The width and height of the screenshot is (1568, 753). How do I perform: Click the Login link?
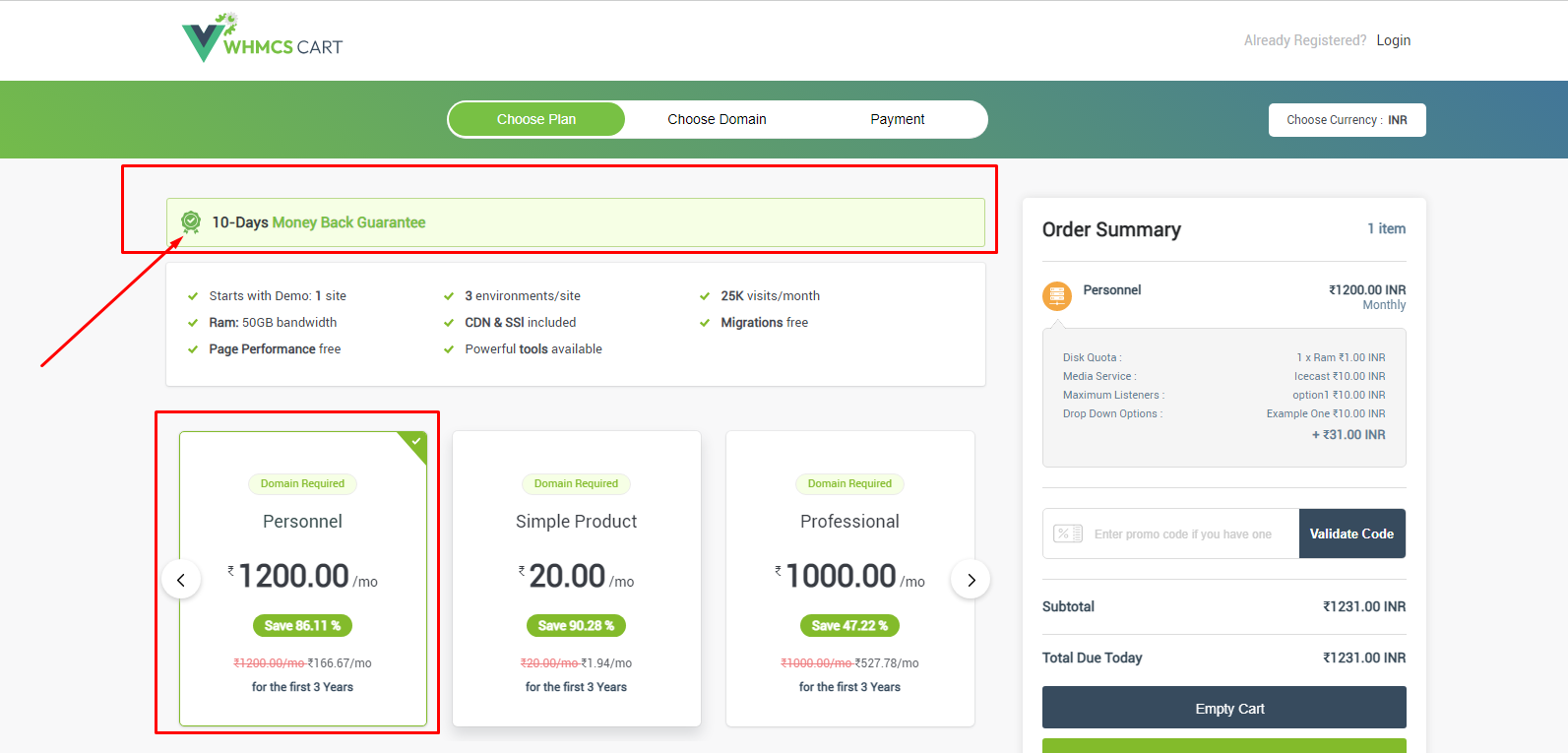coord(1393,40)
